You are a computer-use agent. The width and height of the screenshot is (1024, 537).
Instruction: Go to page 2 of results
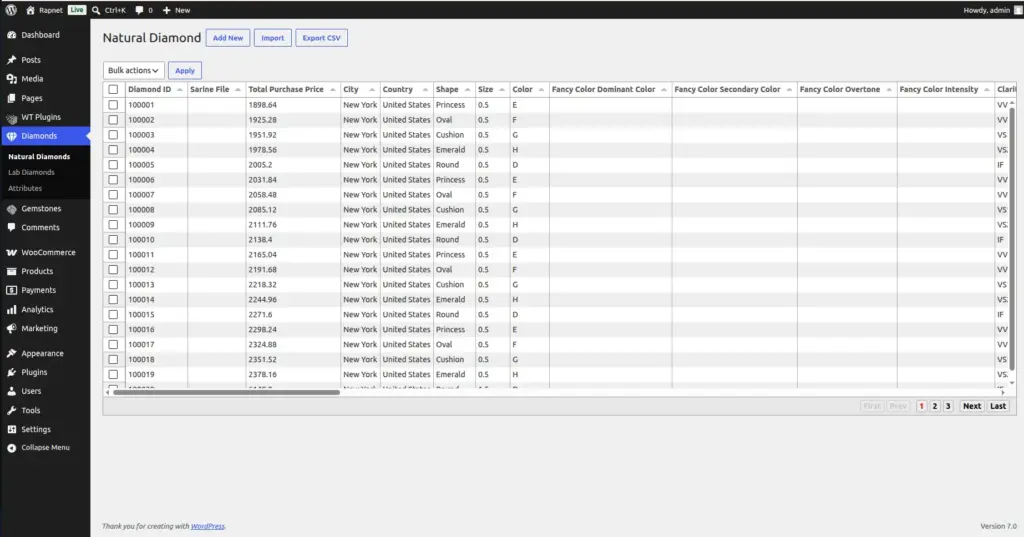tap(935, 406)
